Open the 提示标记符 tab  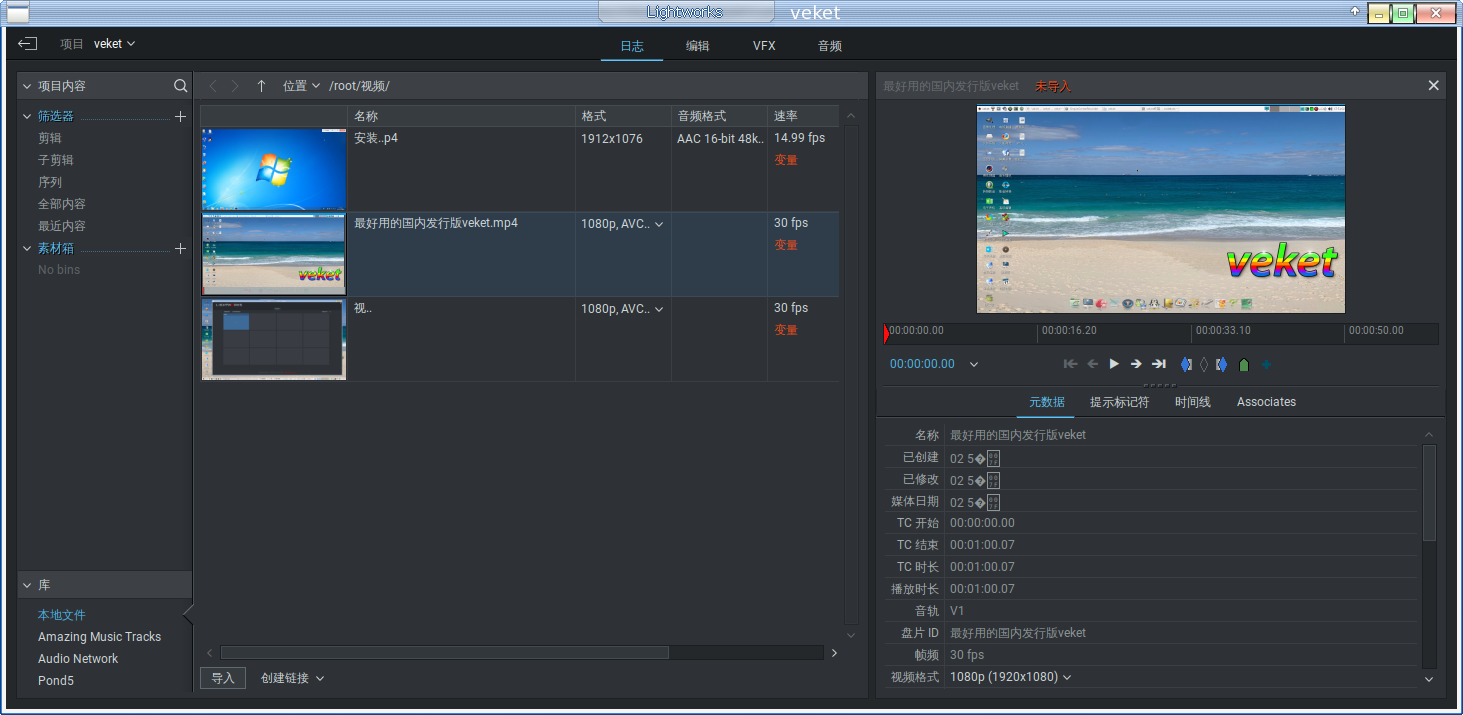point(1119,402)
